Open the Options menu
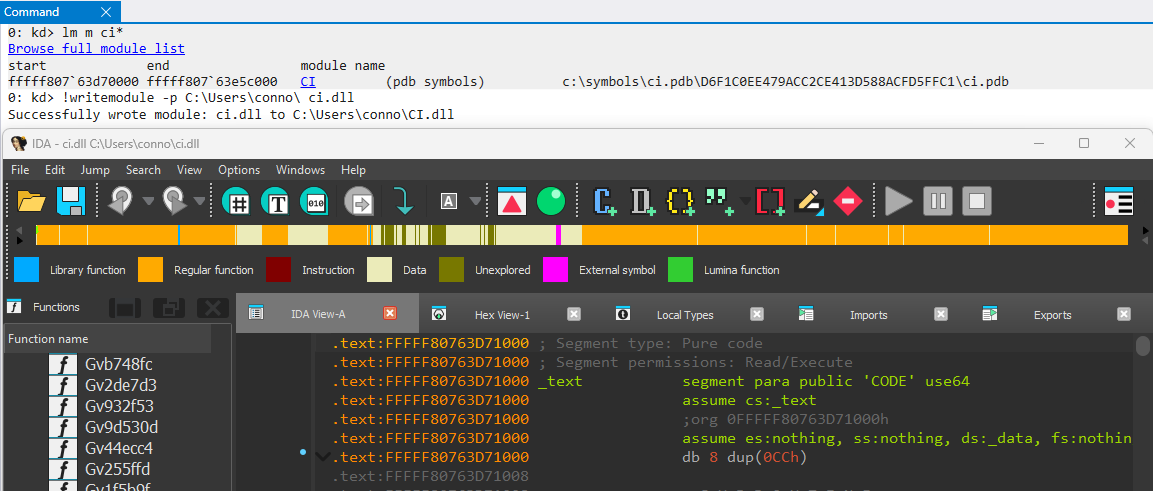 (239, 170)
